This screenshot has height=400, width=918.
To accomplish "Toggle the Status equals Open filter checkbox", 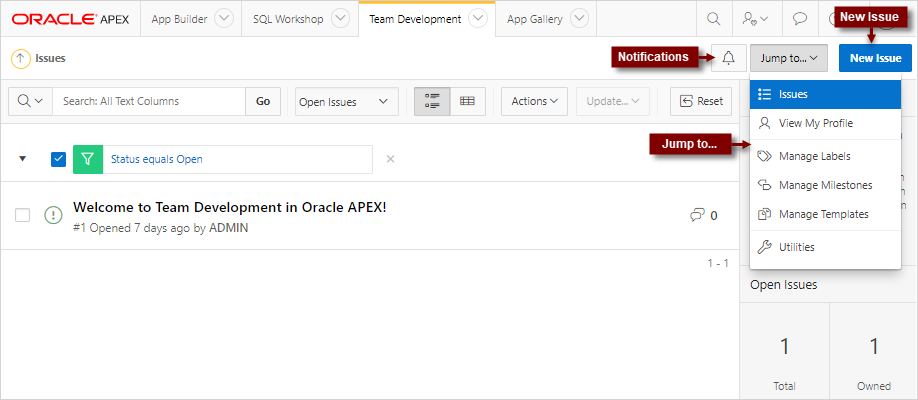I will tap(58, 159).
